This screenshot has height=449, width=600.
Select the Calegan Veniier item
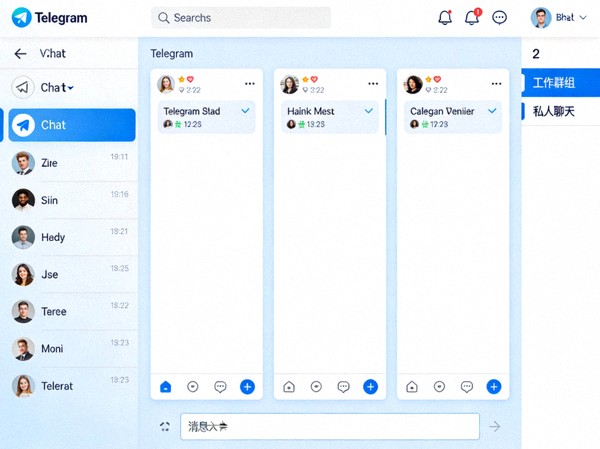453,117
